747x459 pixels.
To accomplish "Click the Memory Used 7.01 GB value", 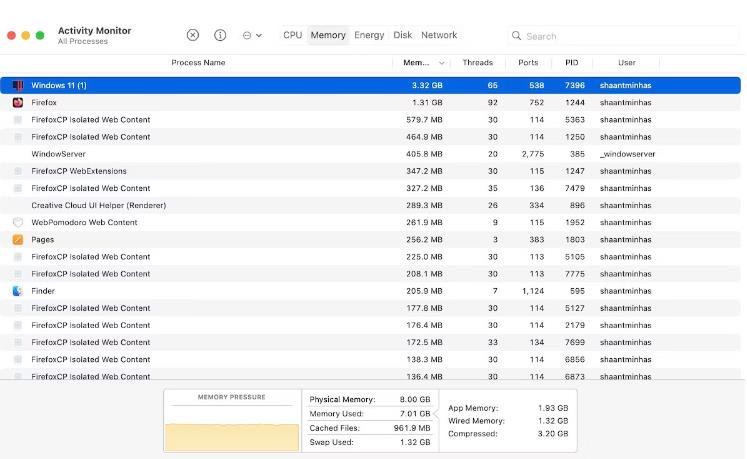I will point(415,414).
